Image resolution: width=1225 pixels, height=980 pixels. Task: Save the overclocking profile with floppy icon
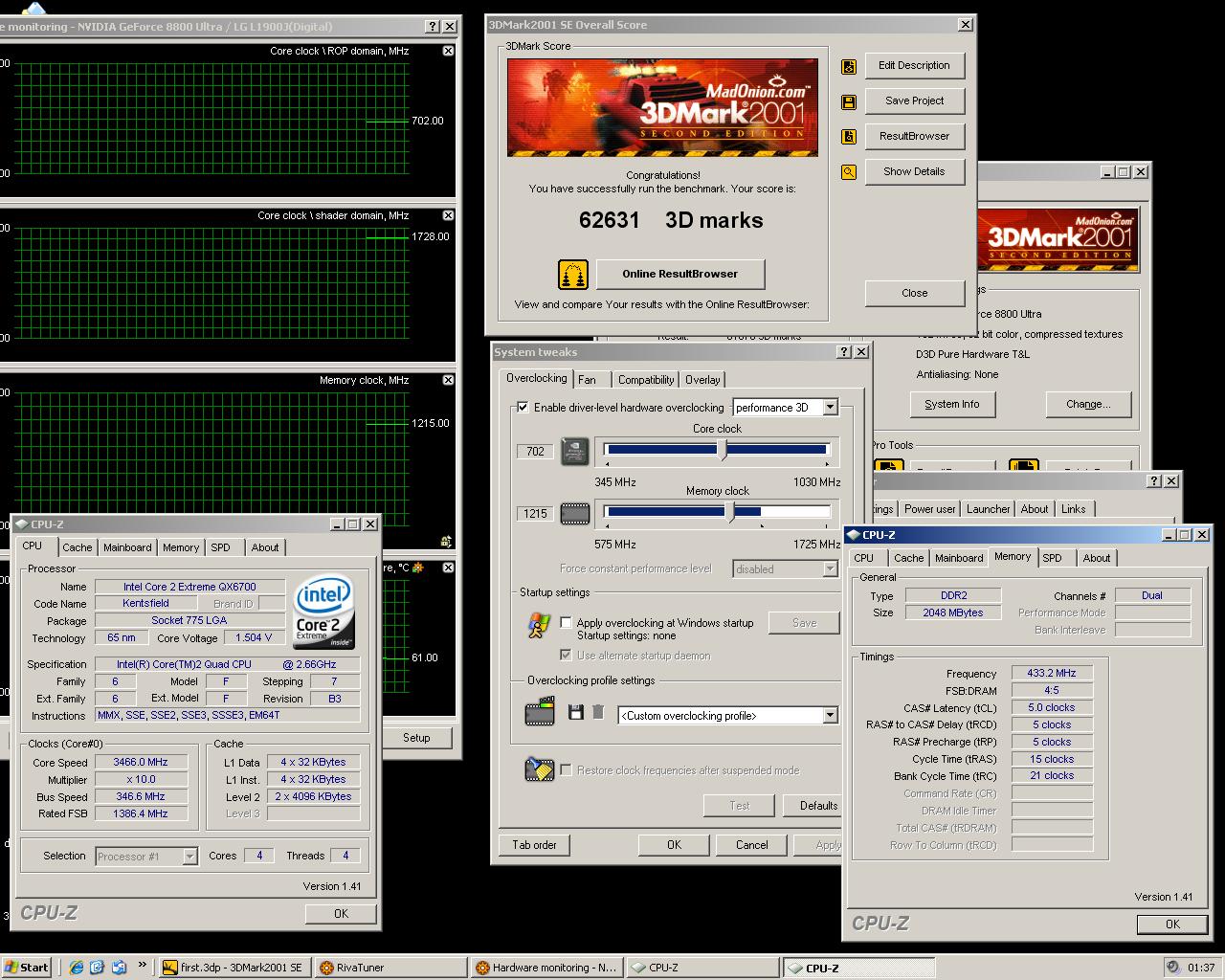[576, 712]
